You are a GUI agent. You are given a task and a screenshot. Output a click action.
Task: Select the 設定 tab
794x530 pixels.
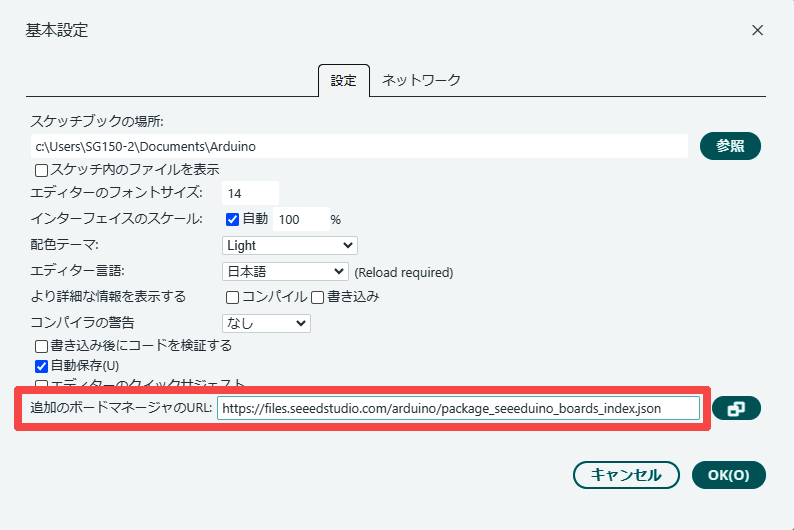(x=343, y=80)
